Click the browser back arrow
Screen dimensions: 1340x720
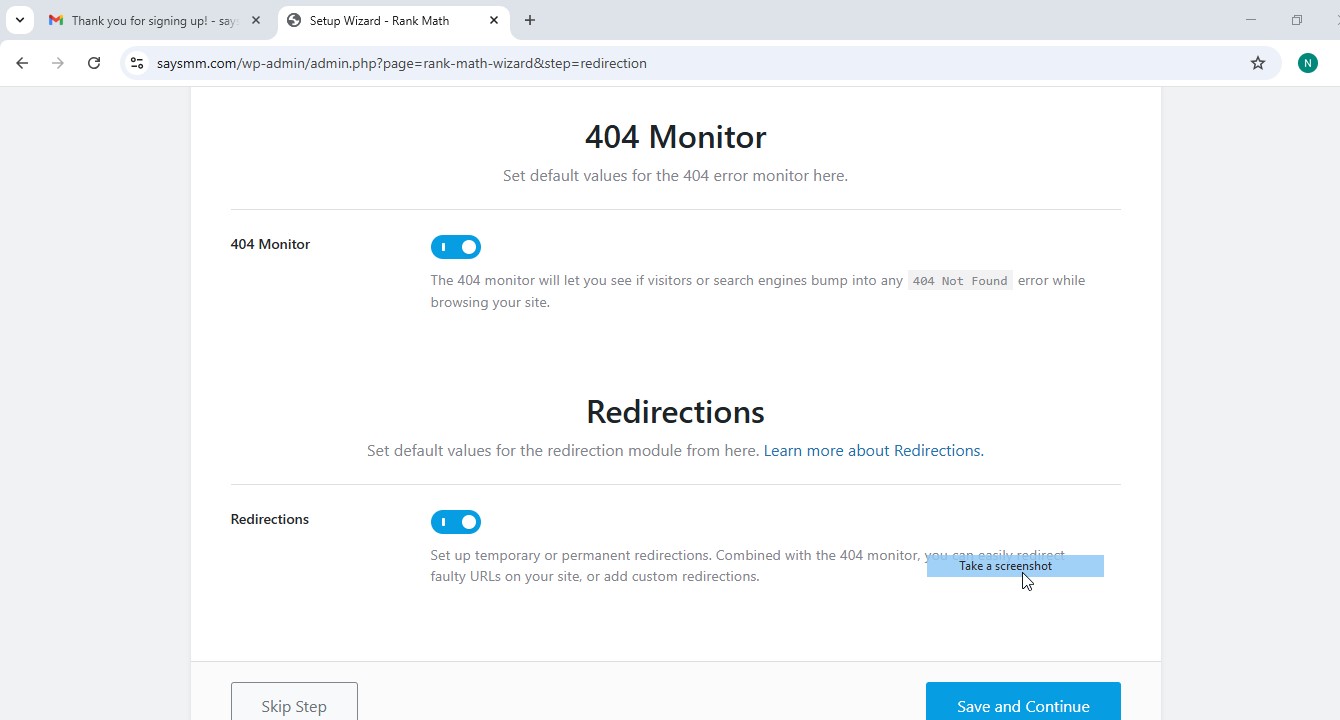[x=22, y=63]
